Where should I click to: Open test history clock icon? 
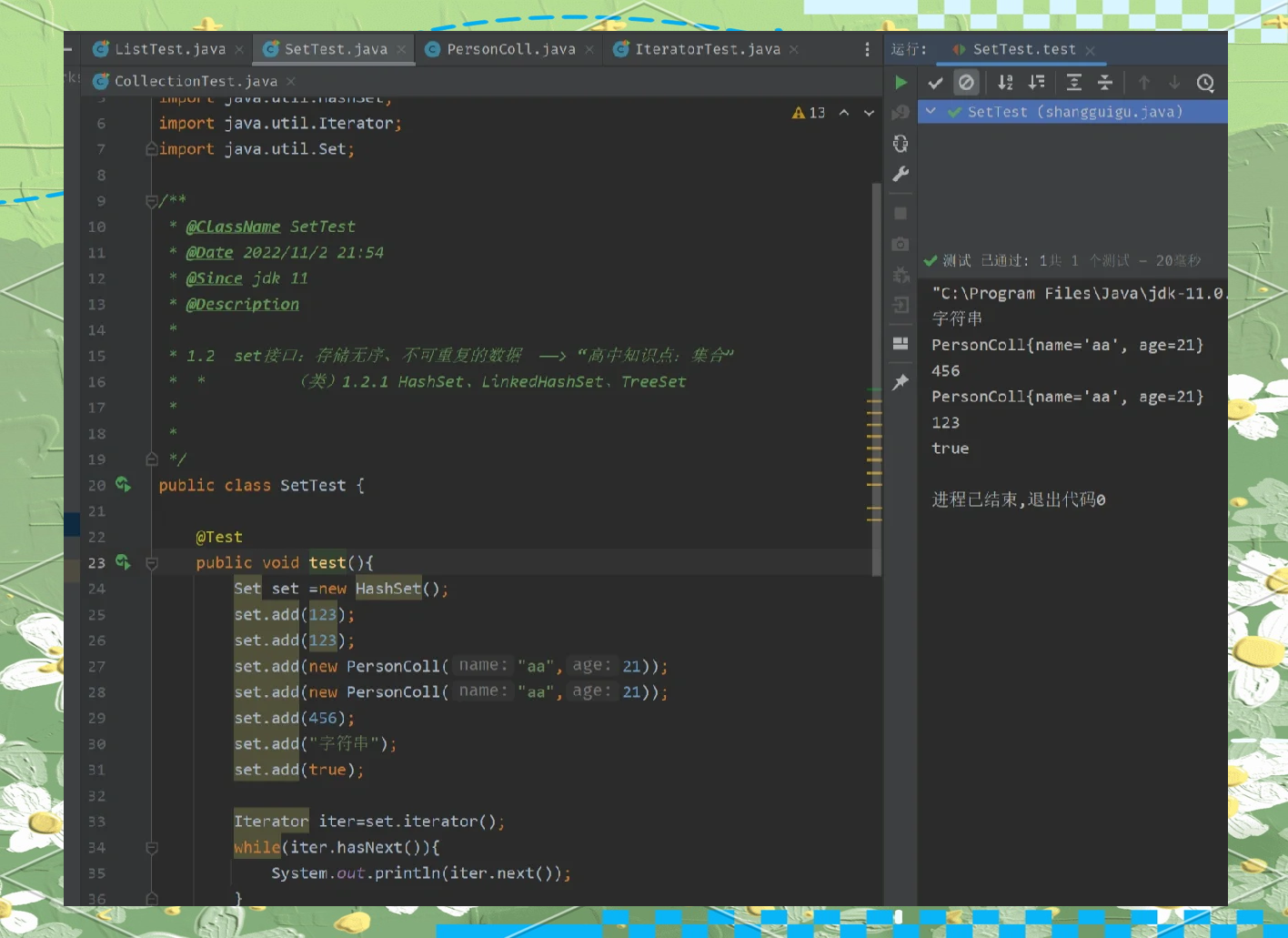(x=1205, y=83)
